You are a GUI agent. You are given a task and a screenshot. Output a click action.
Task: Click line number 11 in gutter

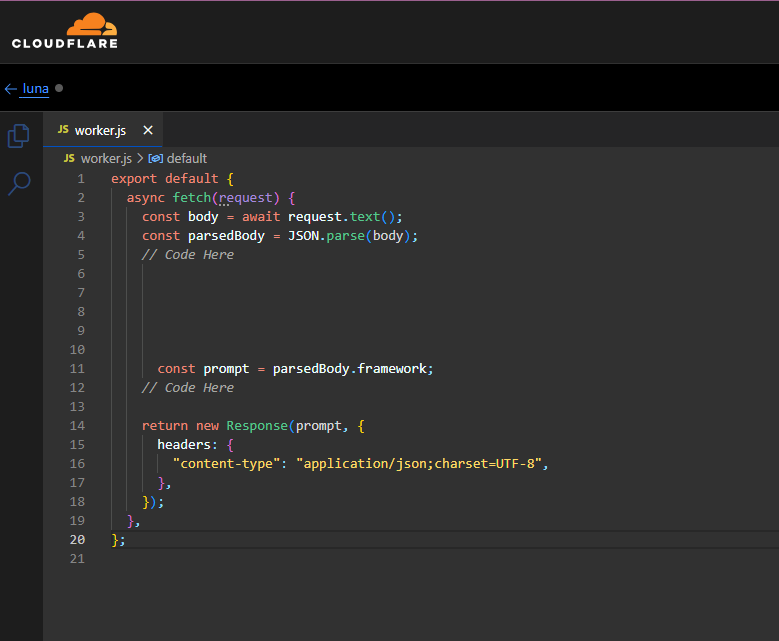(x=77, y=369)
